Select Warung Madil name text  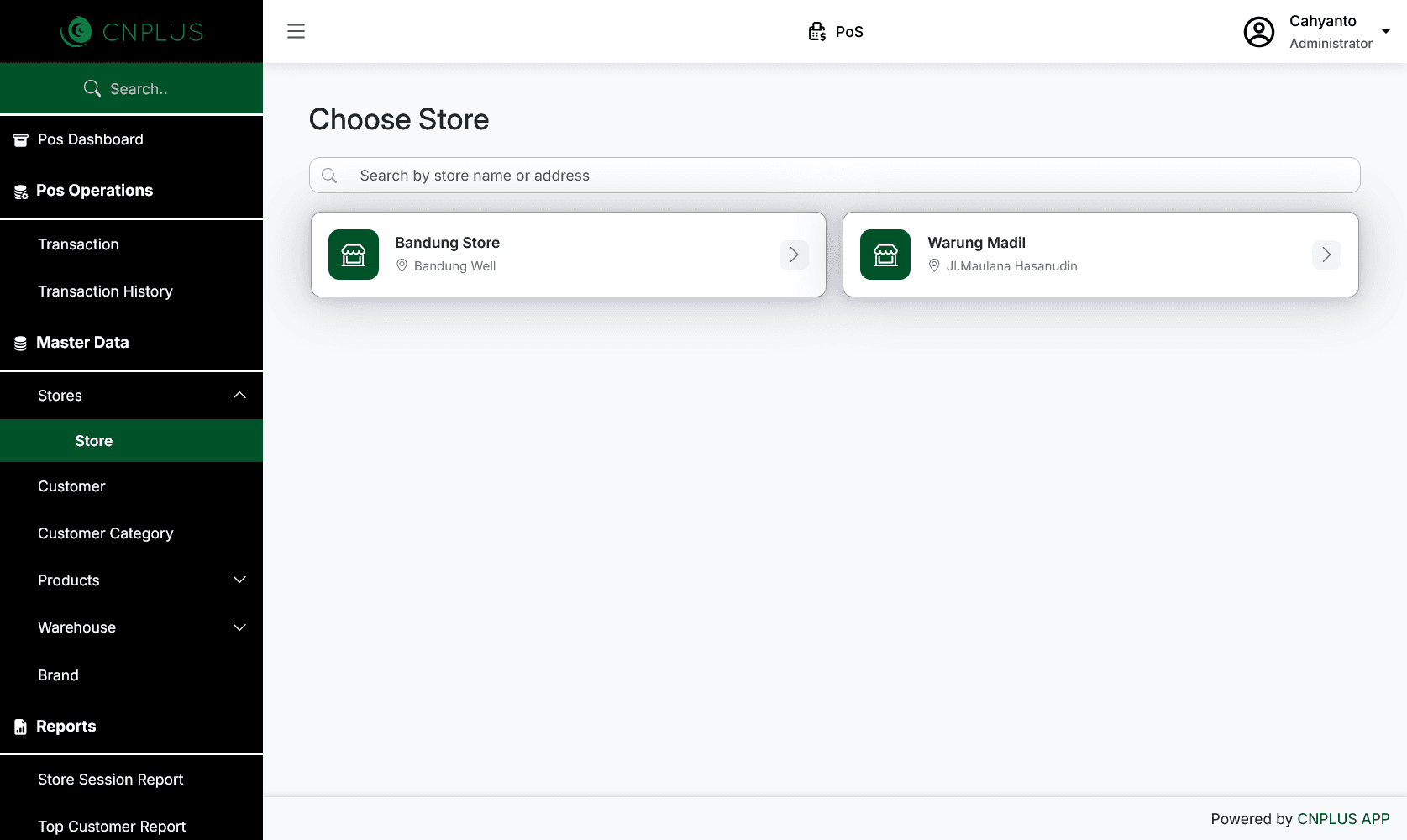[x=976, y=243]
